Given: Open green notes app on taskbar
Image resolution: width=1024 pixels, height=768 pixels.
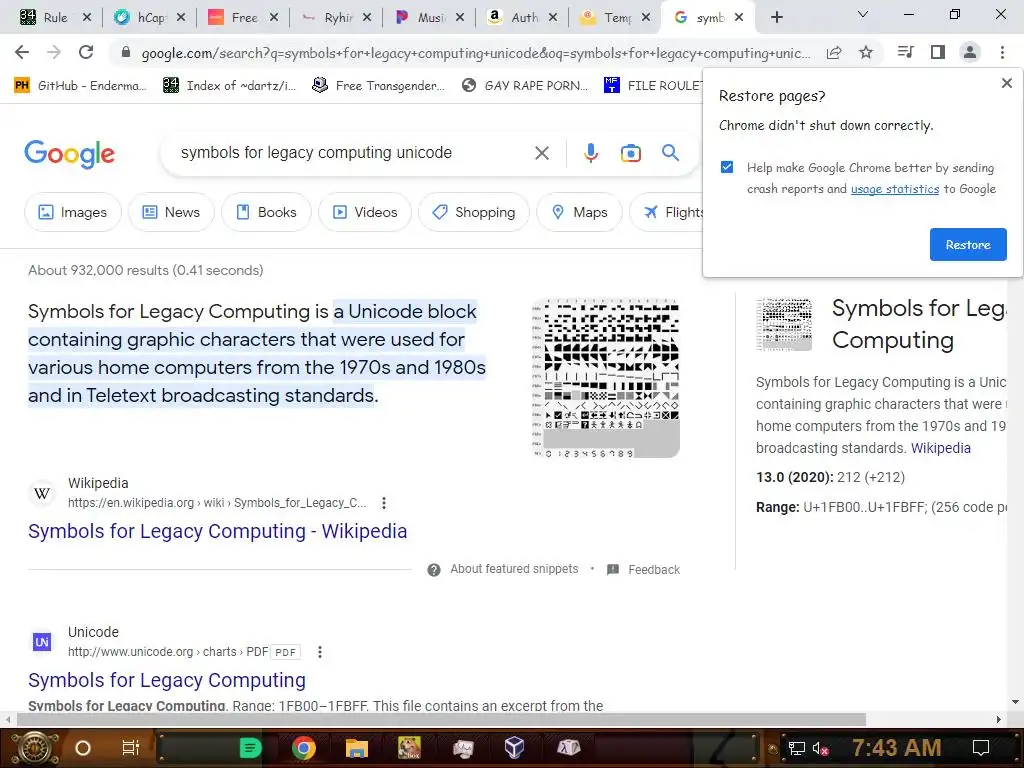Looking at the screenshot, I should [x=250, y=748].
